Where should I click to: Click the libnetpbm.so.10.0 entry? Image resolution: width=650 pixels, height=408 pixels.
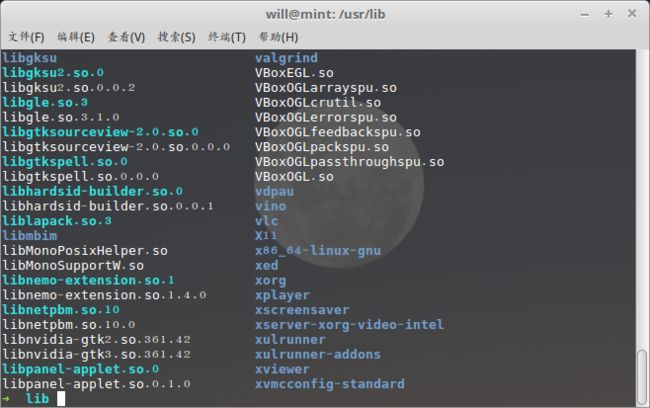coord(69,325)
